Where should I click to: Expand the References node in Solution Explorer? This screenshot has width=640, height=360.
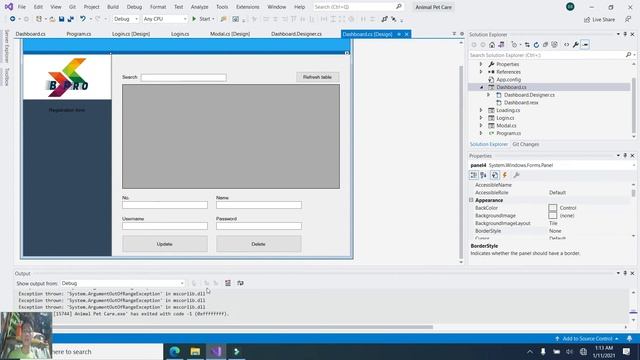point(481,72)
